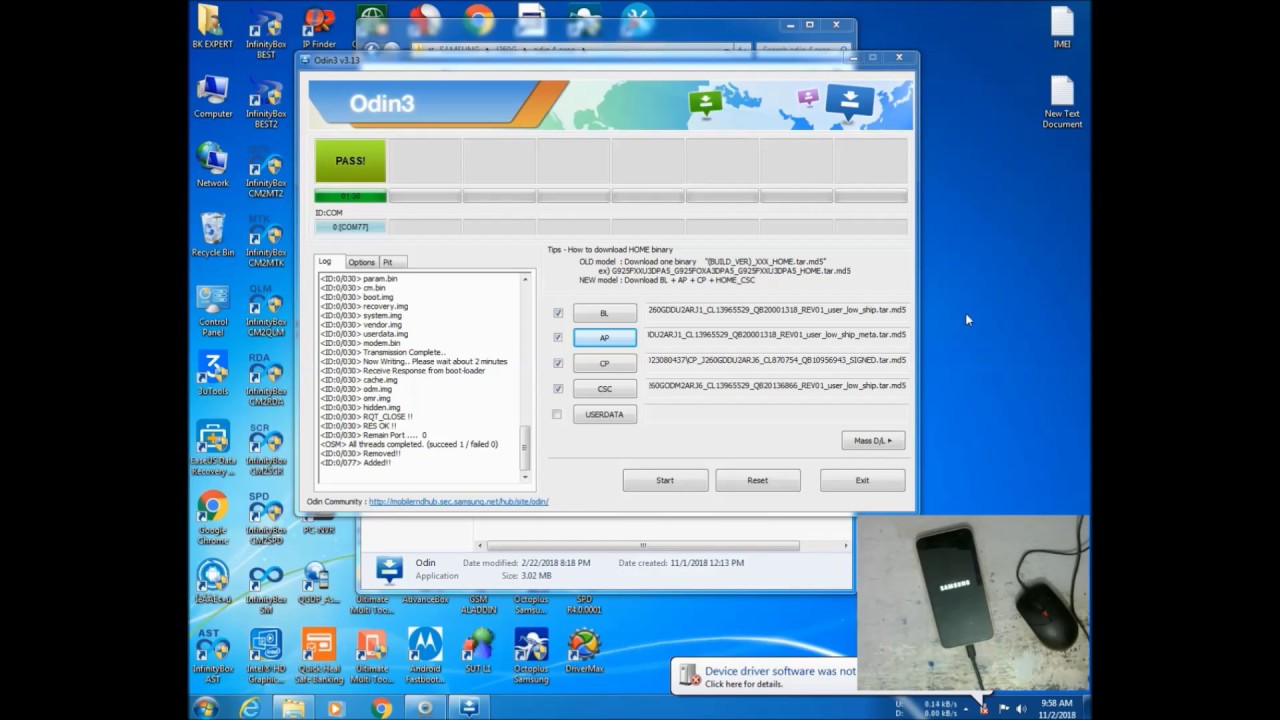This screenshot has height=720, width=1280.
Task: Launch the InfinityBox CM2SPD shortcut
Action: tap(266, 518)
